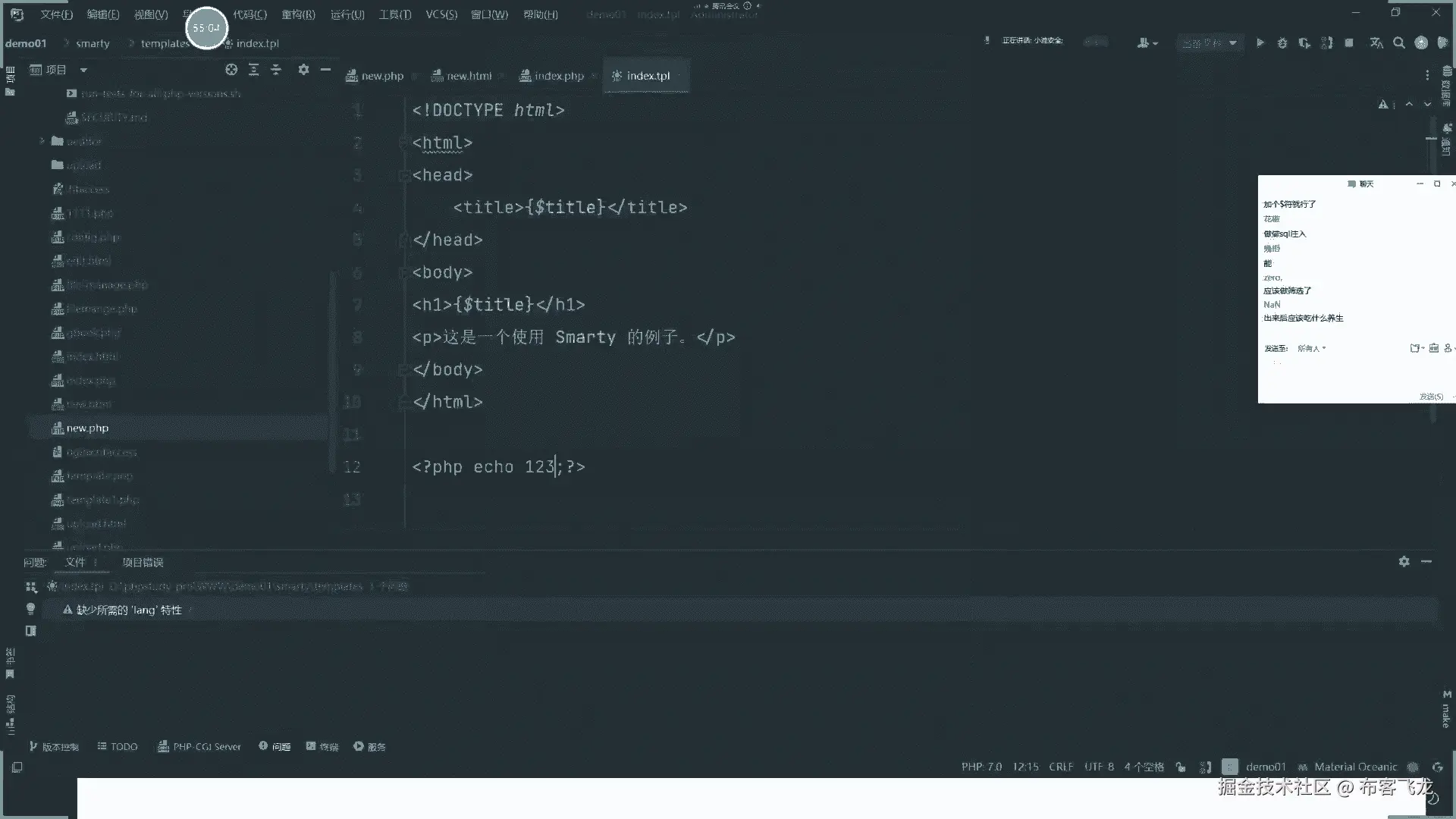Open the 项目 view dropdown
The image size is (1456, 819).
[x=83, y=70]
